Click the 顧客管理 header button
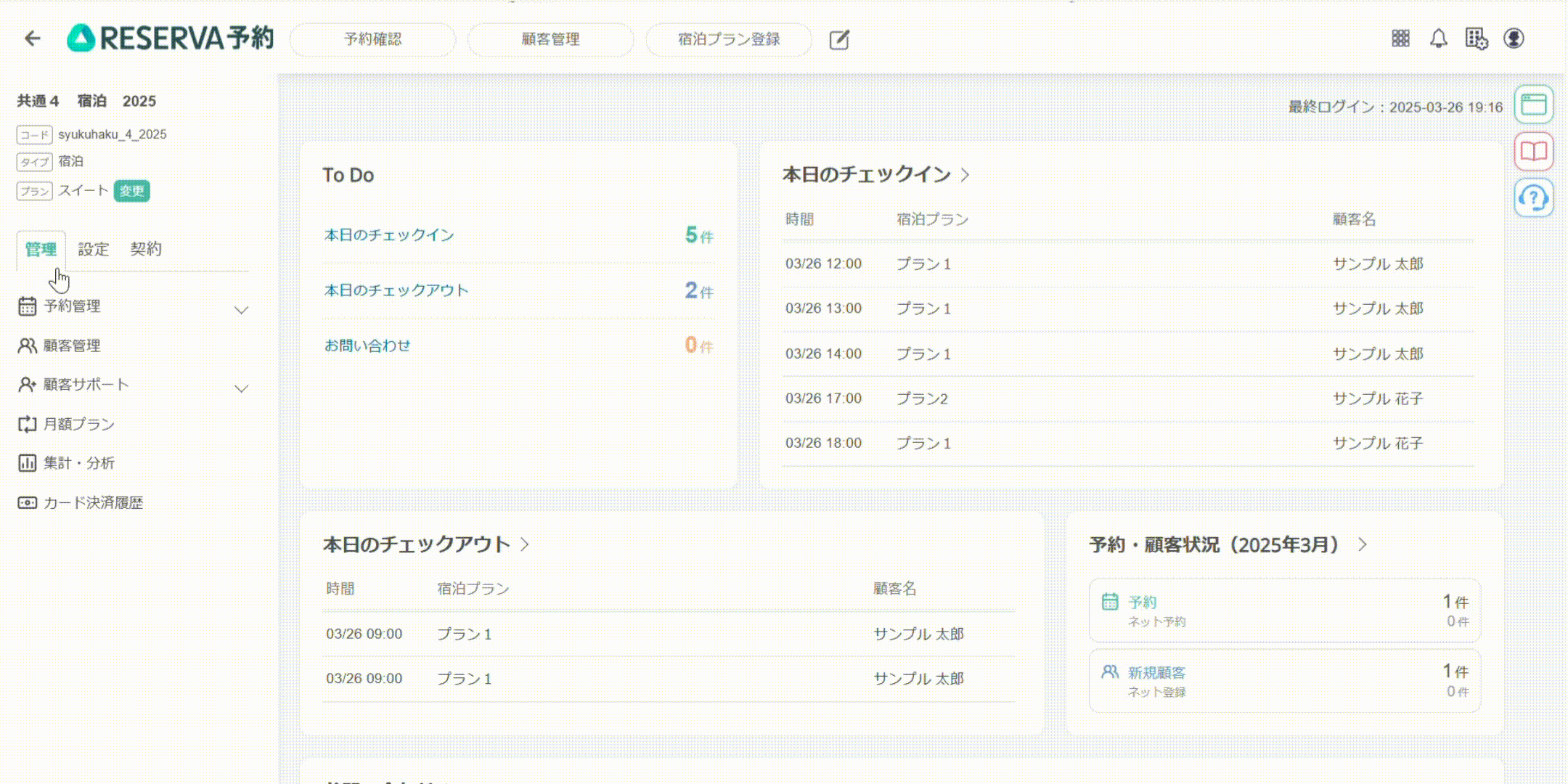The image size is (1568, 784). point(551,39)
